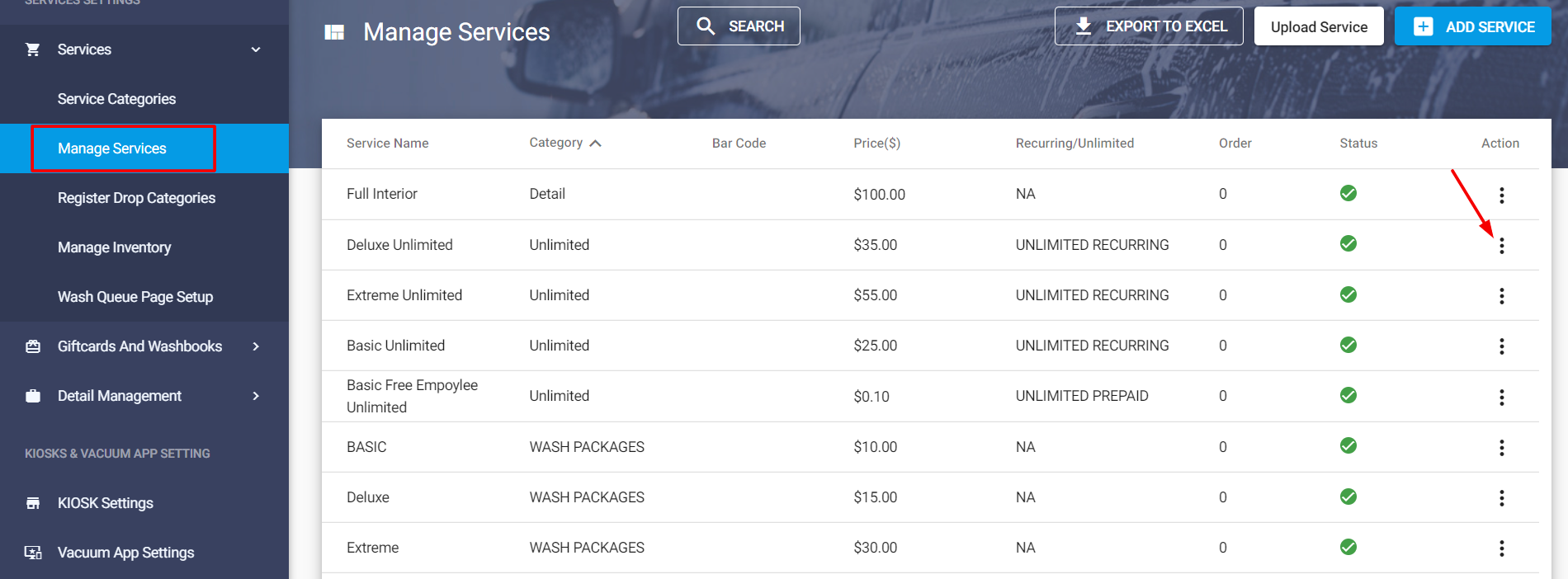Open three-dot menu for Full Interior
This screenshot has width=1568, height=579.
point(1501,195)
